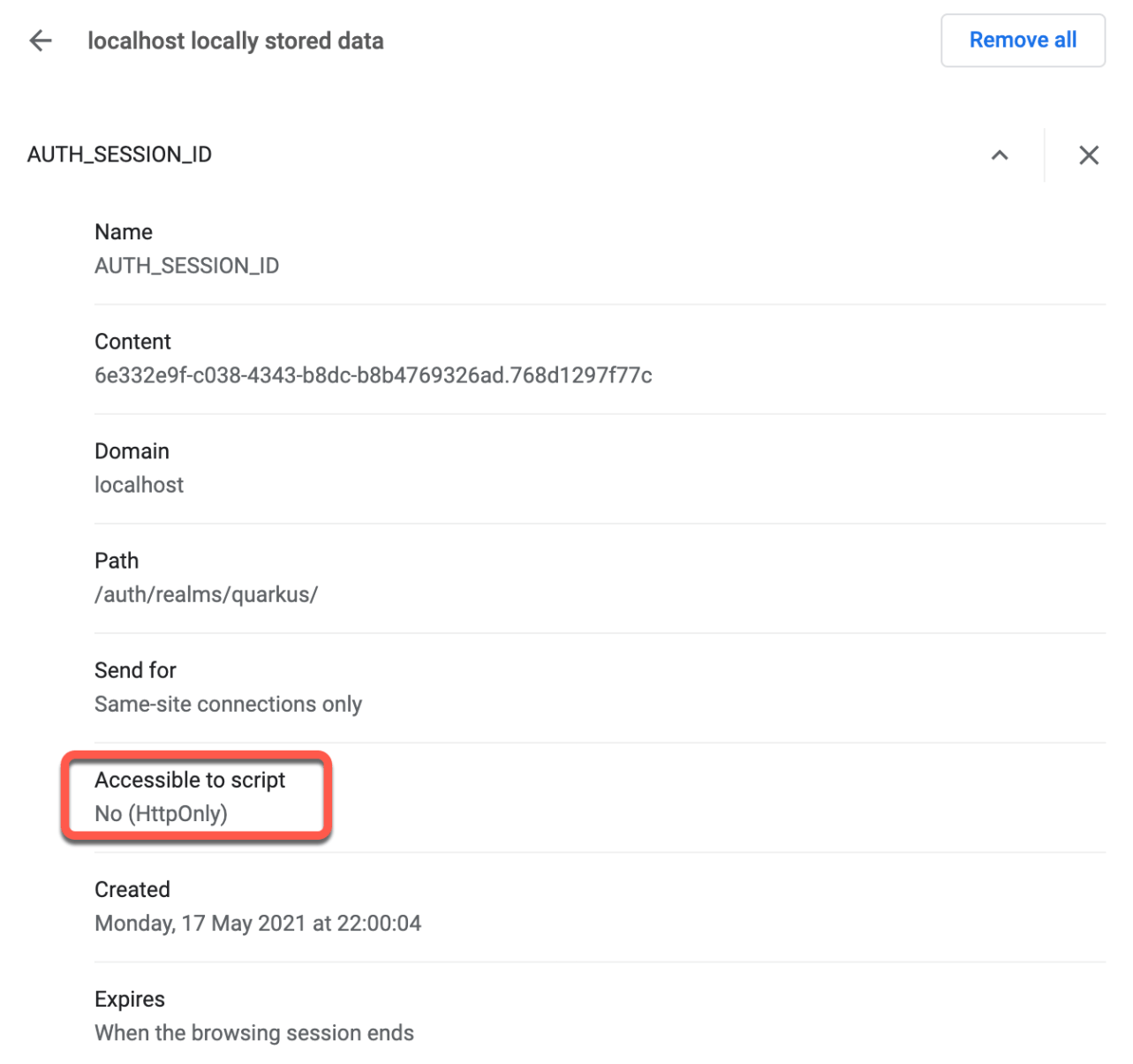
Task: Collapse the AUTH_SESSION_ID cookie details
Action: pyautogui.click(x=1000, y=155)
